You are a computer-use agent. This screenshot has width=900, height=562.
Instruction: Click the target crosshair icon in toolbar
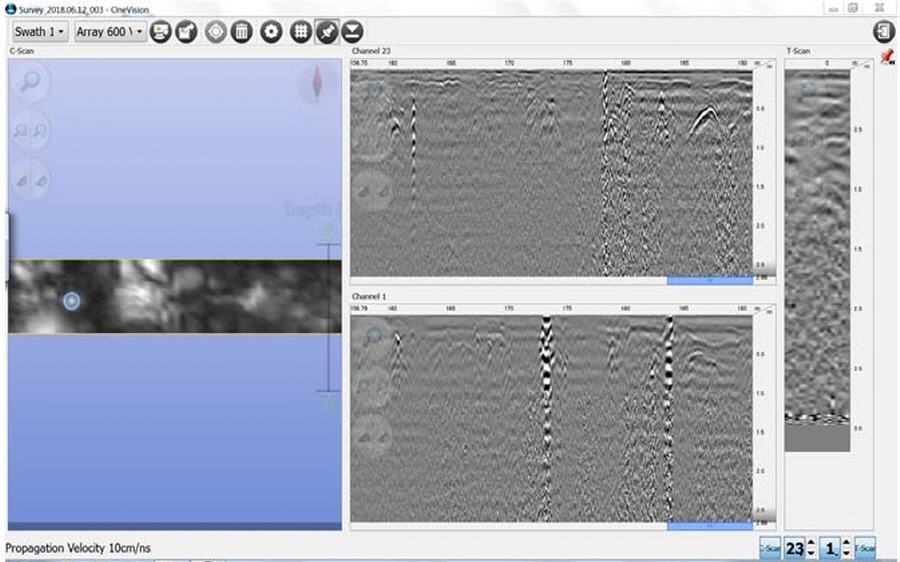(215, 31)
